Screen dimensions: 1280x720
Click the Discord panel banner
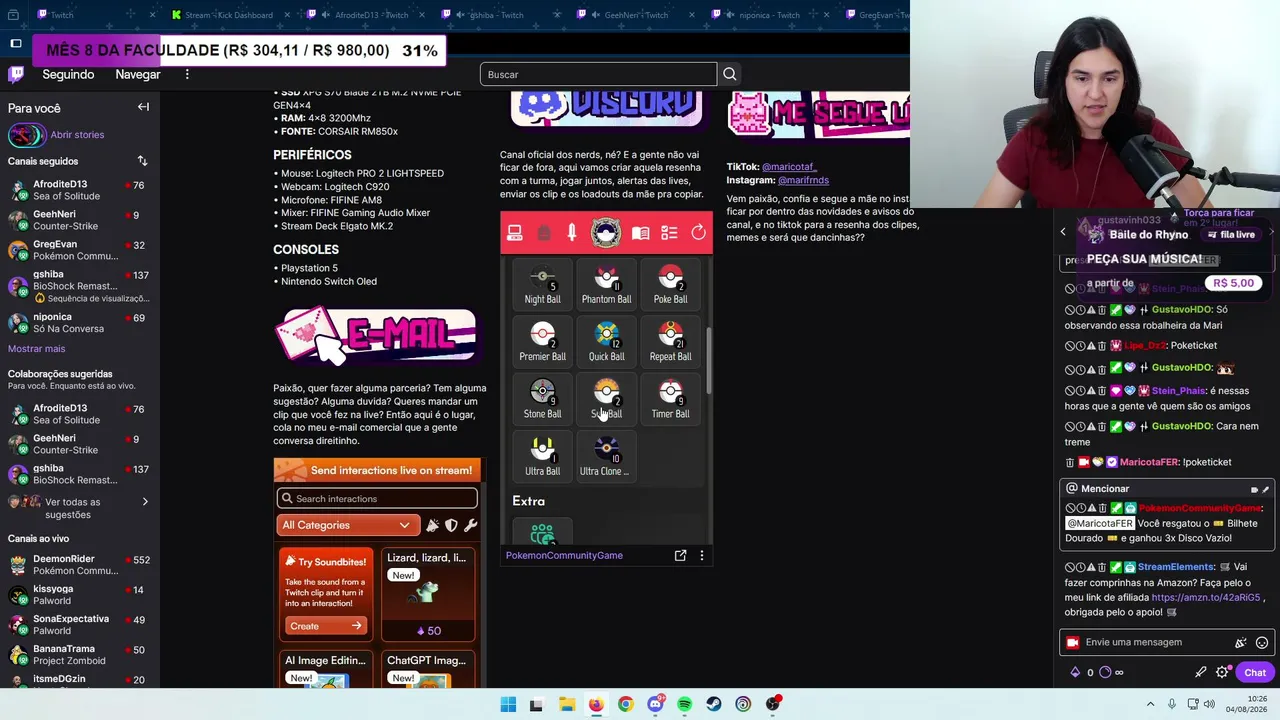coord(607,109)
